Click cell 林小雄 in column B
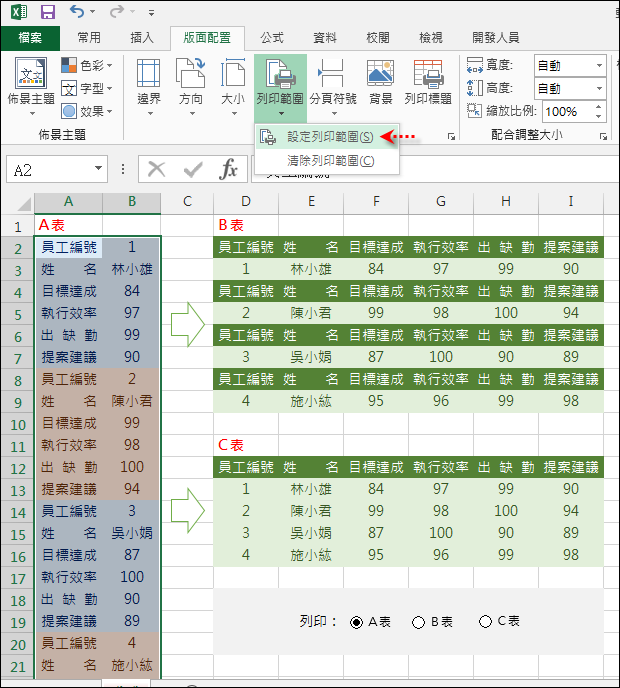The width and height of the screenshot is (620, 688). 132,269
